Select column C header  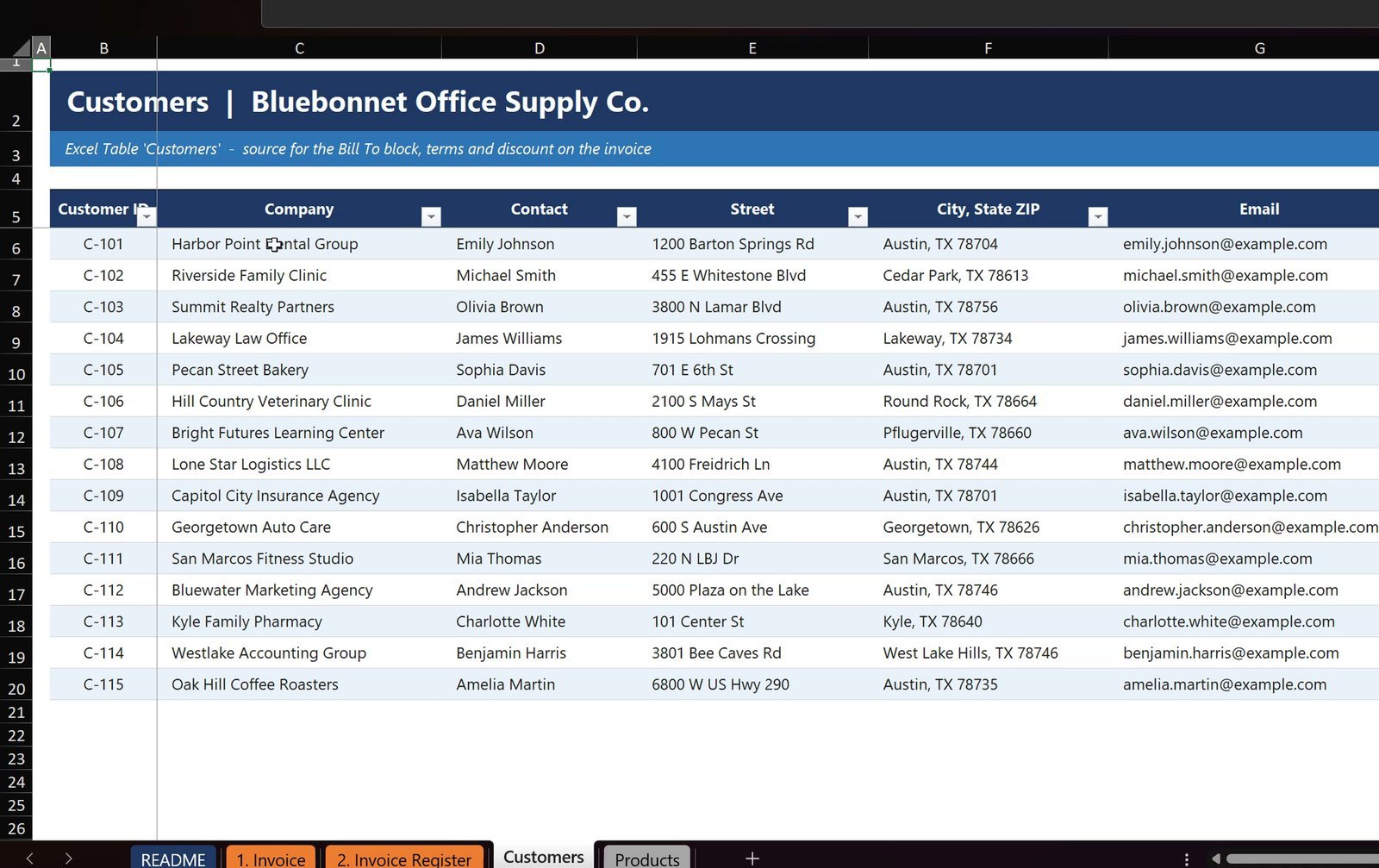[x=299, y=48]
